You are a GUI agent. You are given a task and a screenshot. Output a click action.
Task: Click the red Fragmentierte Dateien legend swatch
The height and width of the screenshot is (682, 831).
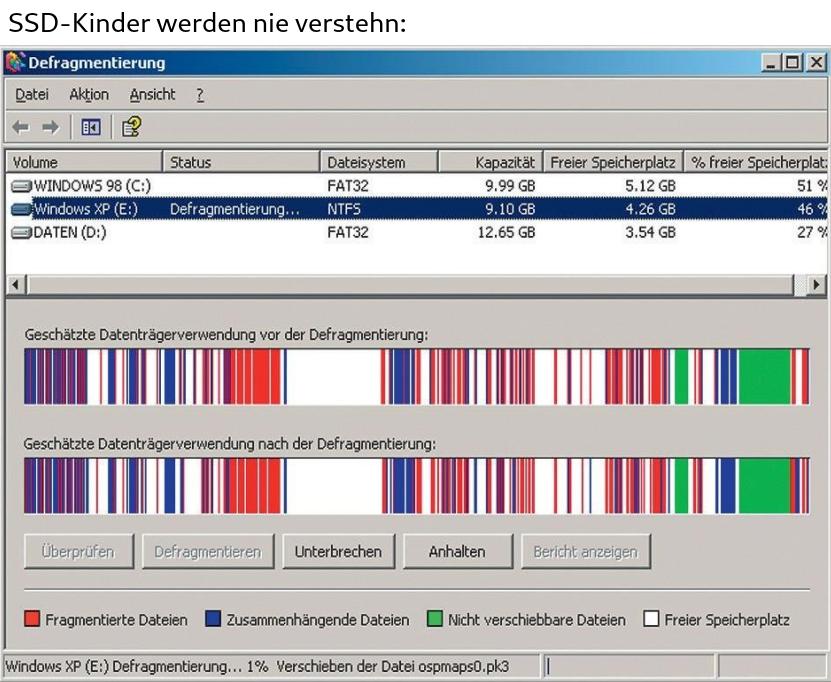pyautogui.click(x=32, y=620)
